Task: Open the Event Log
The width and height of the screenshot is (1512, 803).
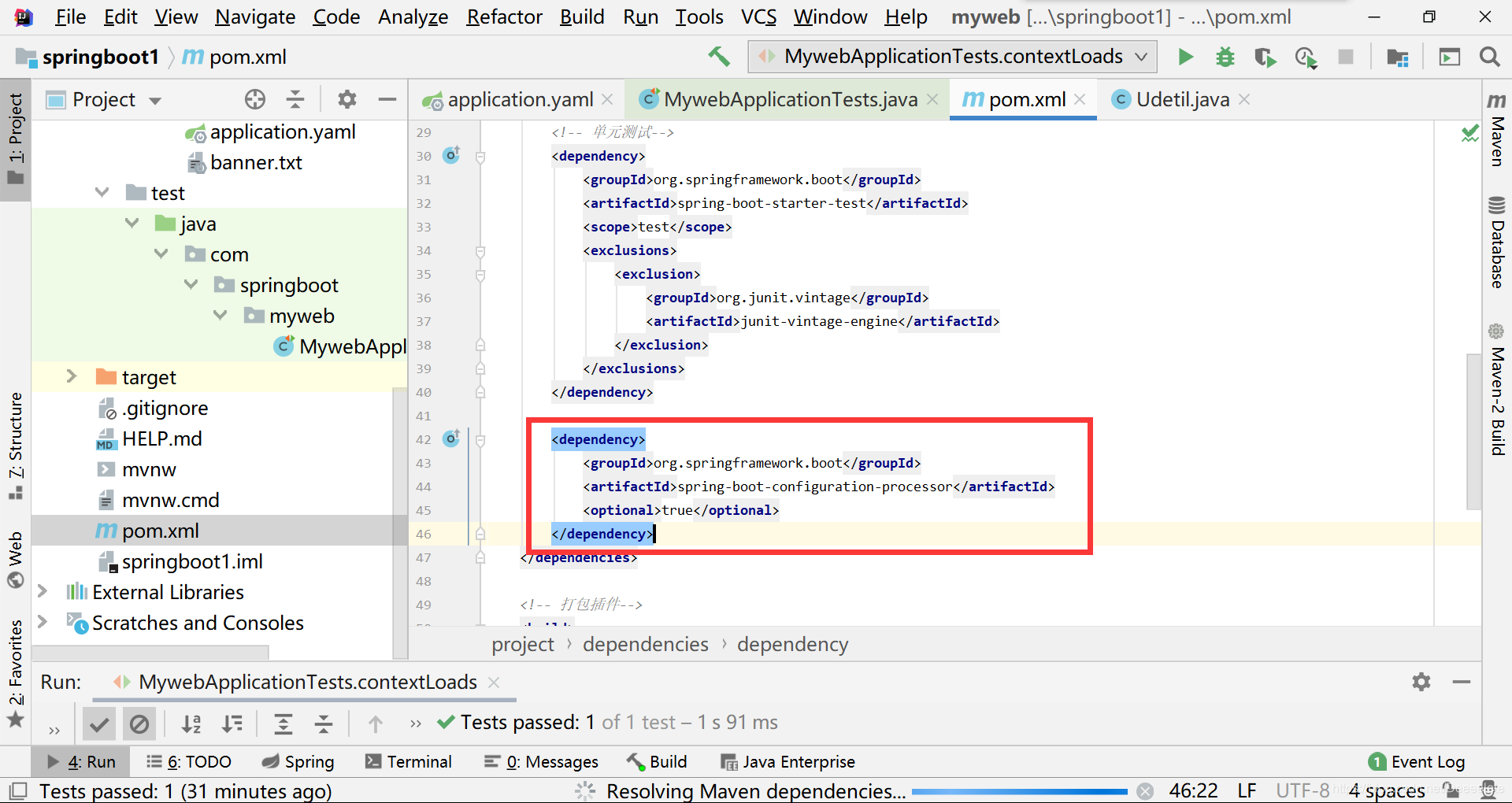Action: pos(1417,762)
